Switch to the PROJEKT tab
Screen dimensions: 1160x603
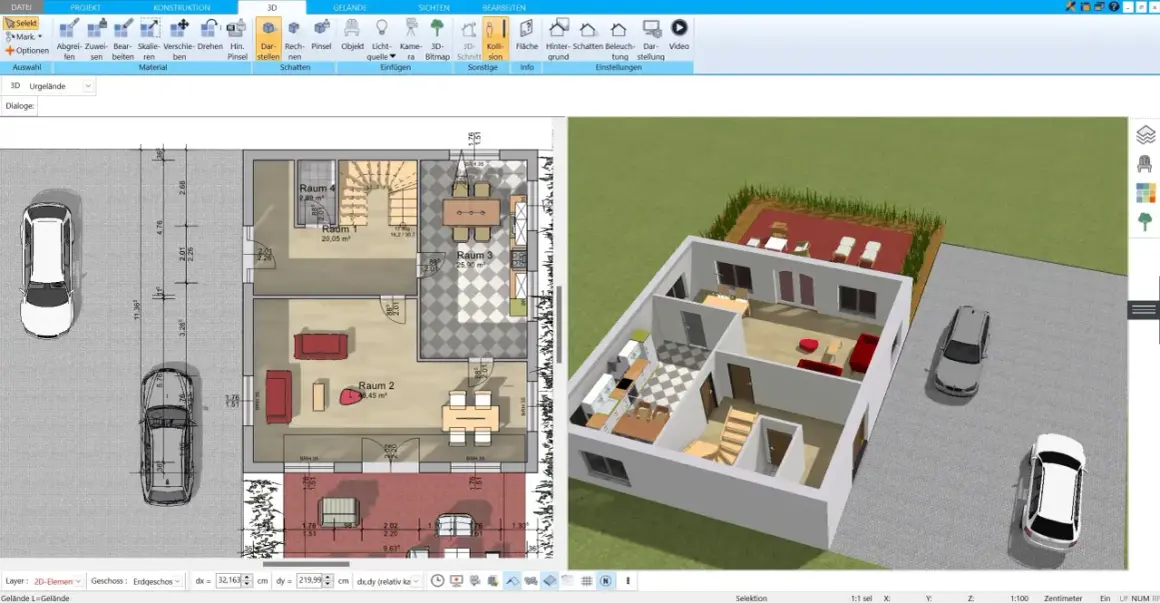[85, 7]
